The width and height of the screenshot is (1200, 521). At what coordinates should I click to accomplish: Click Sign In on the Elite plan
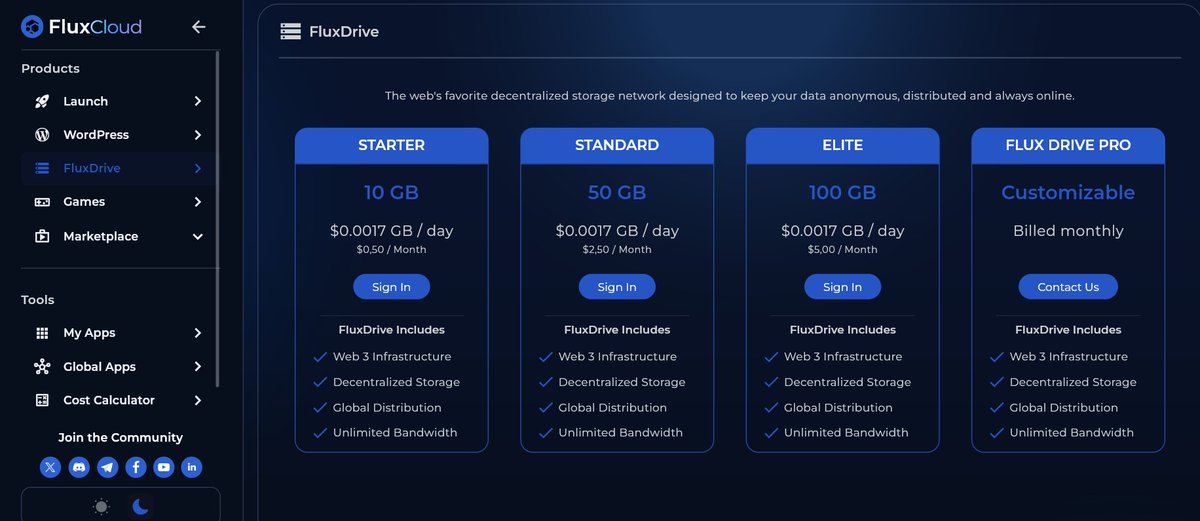coord(842,287)
